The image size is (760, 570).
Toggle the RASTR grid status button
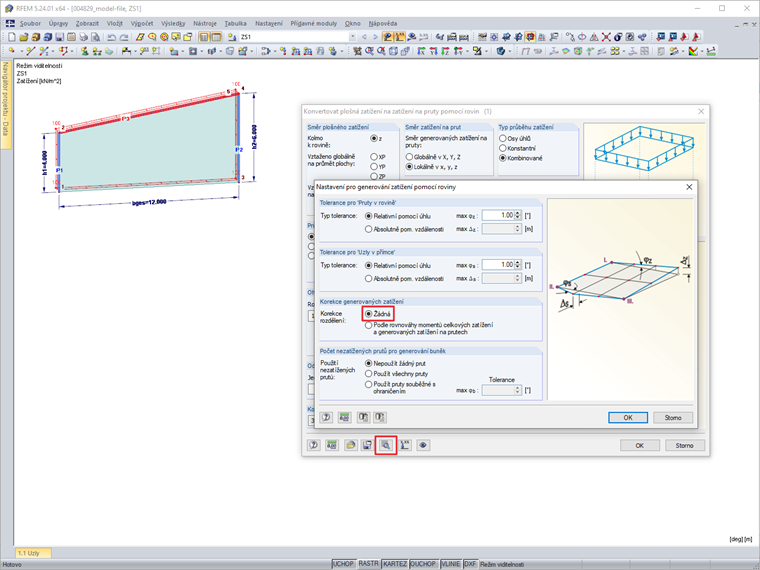click(368, 564)
